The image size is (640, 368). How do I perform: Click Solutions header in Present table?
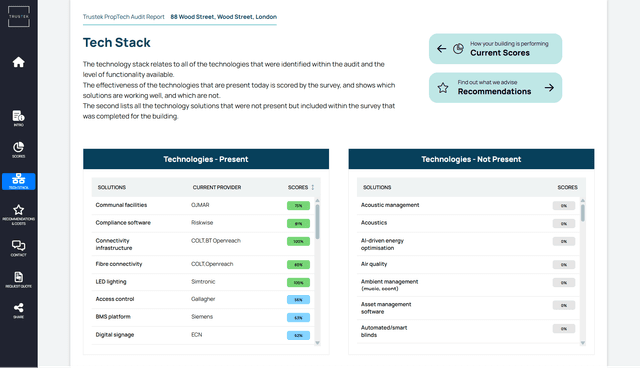coord(111,187)
